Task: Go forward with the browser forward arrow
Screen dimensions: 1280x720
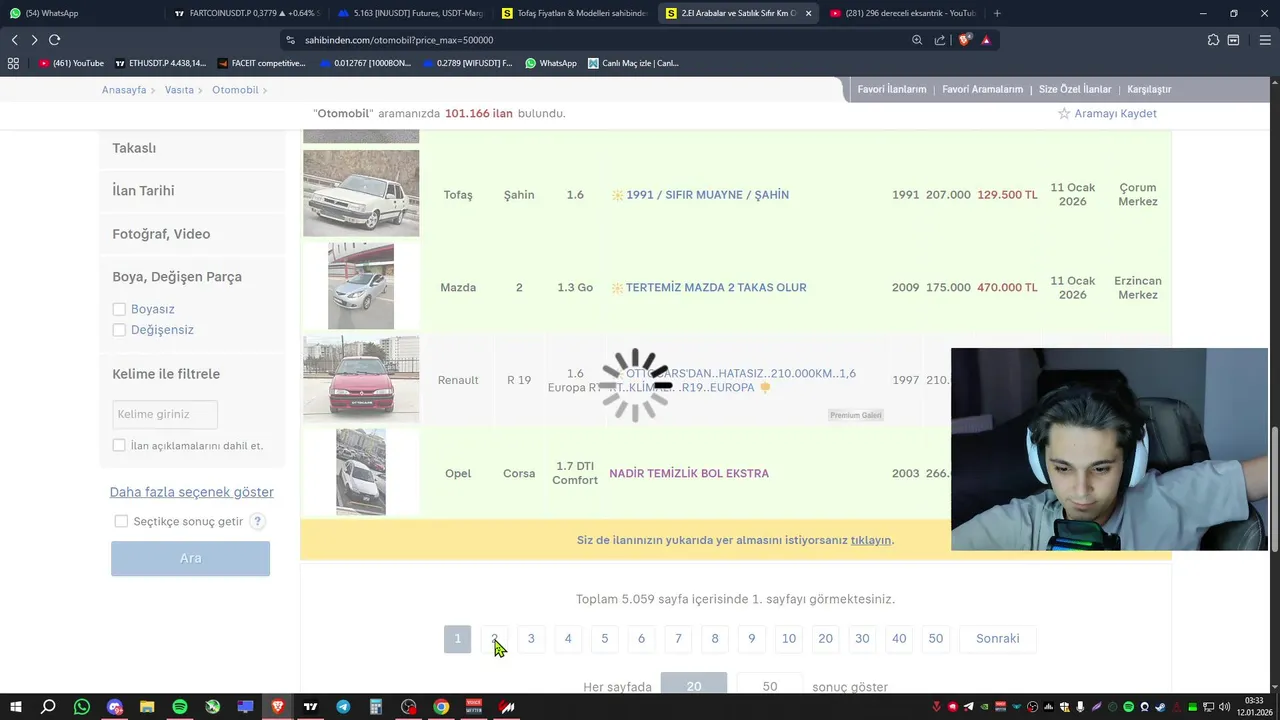Action: [x=34, y=40]
